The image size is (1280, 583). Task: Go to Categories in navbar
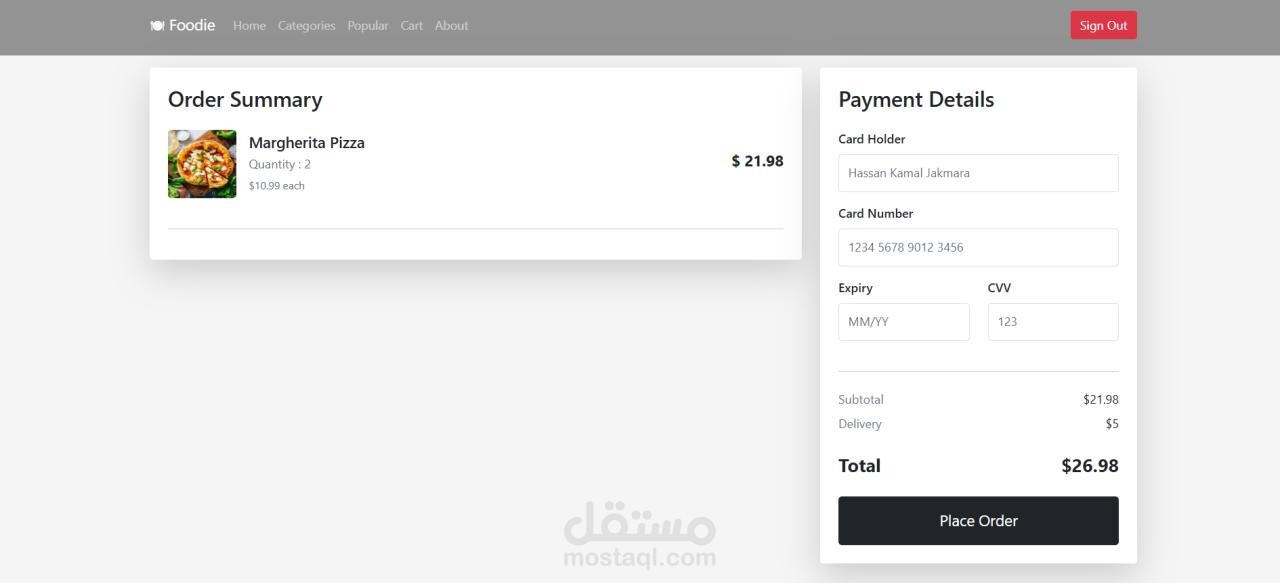(306, 26)
